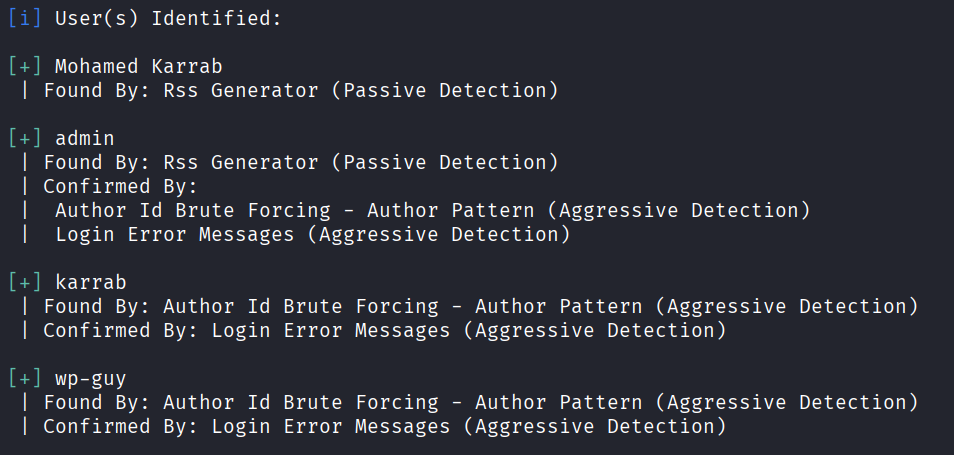Click admin's "Author Id Brute Forcing" confirmation line
The image size is (954, 455).
[432, 210]
